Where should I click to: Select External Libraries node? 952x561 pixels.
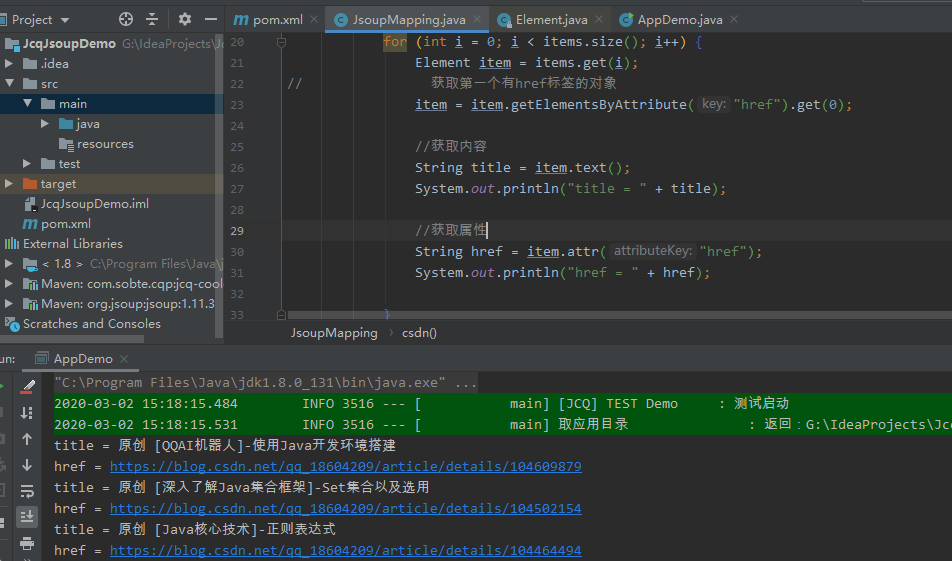coord(73,244)
